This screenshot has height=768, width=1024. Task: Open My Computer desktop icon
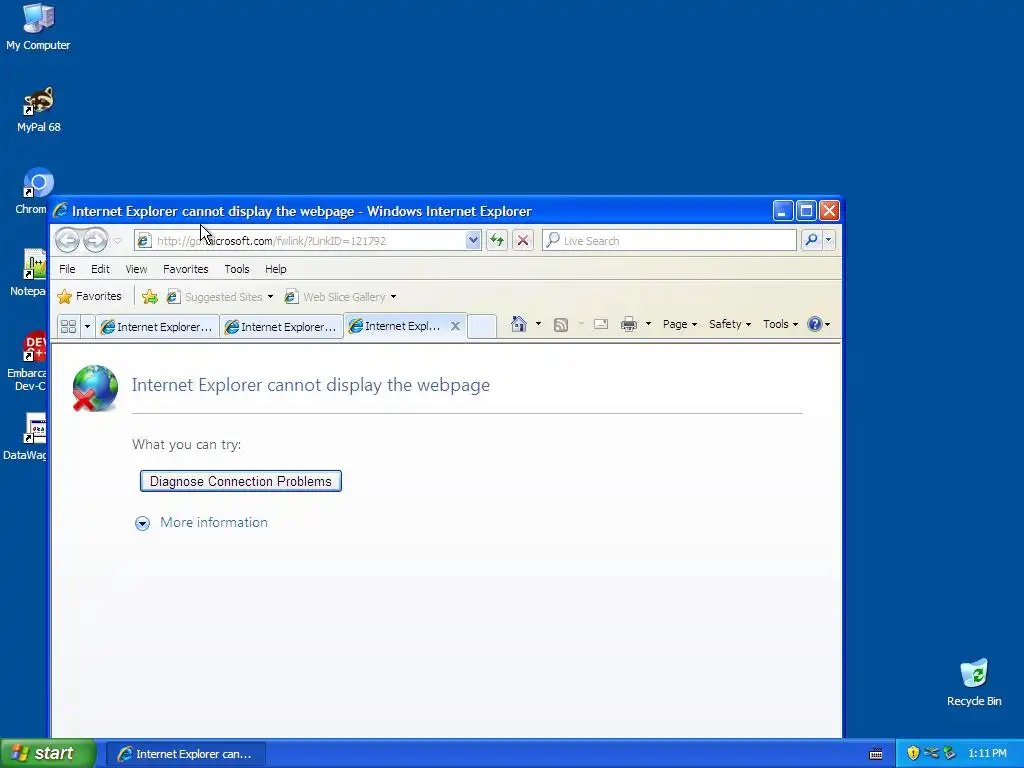(38, 27)
